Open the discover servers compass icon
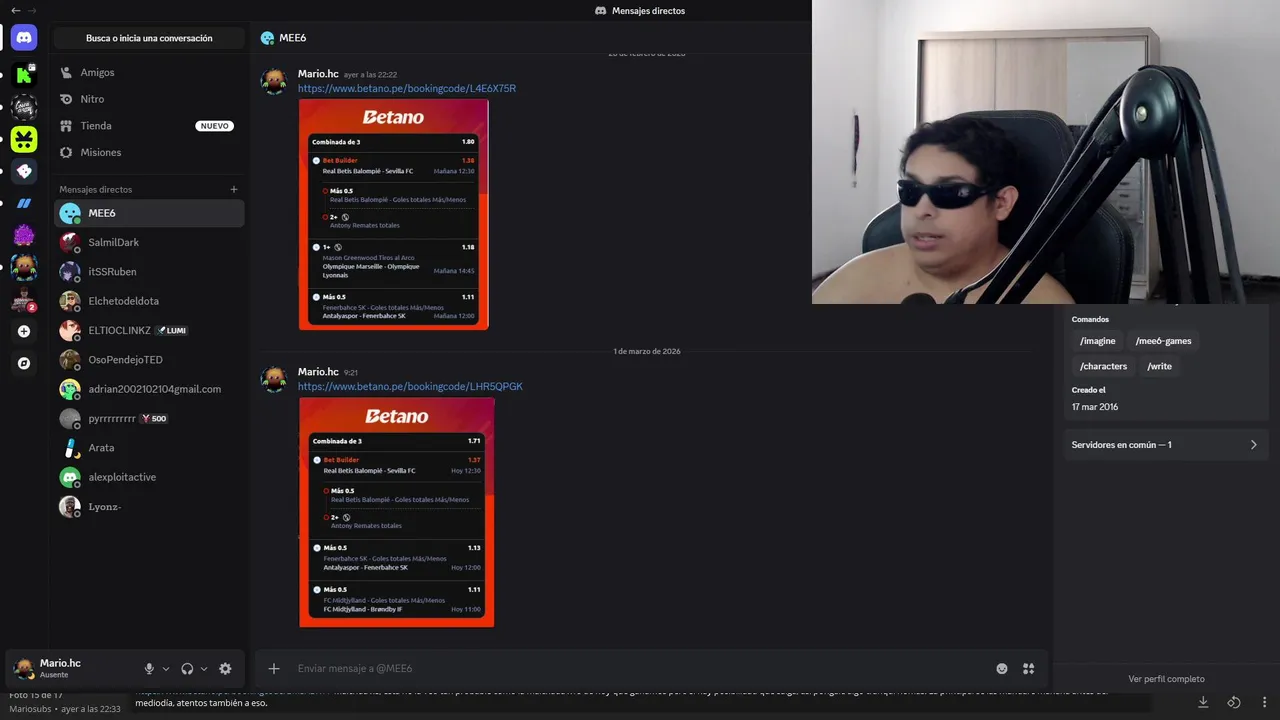This screenshot has width=1280, height=720. 24,363
